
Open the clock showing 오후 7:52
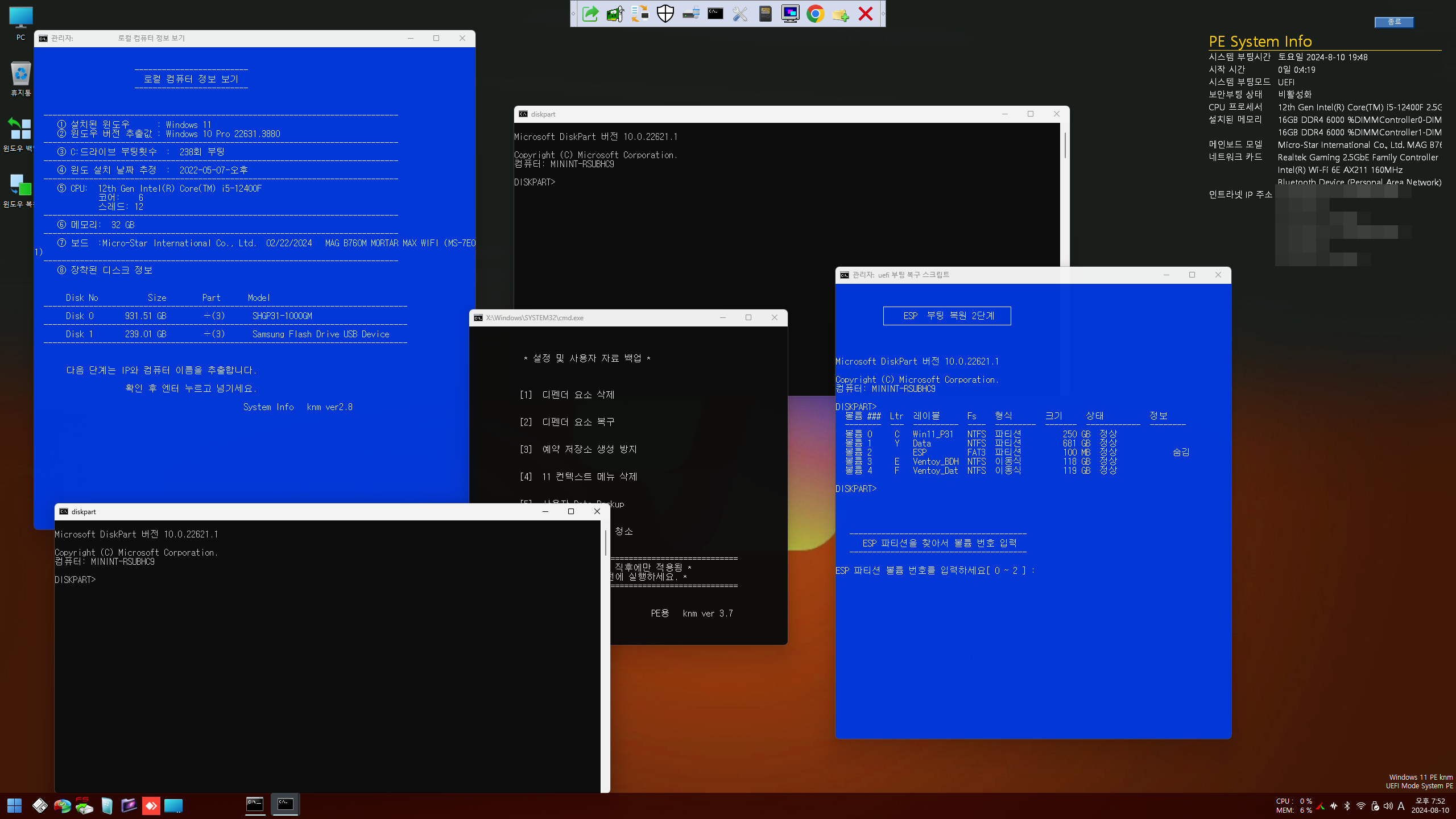pos(1430,805)
